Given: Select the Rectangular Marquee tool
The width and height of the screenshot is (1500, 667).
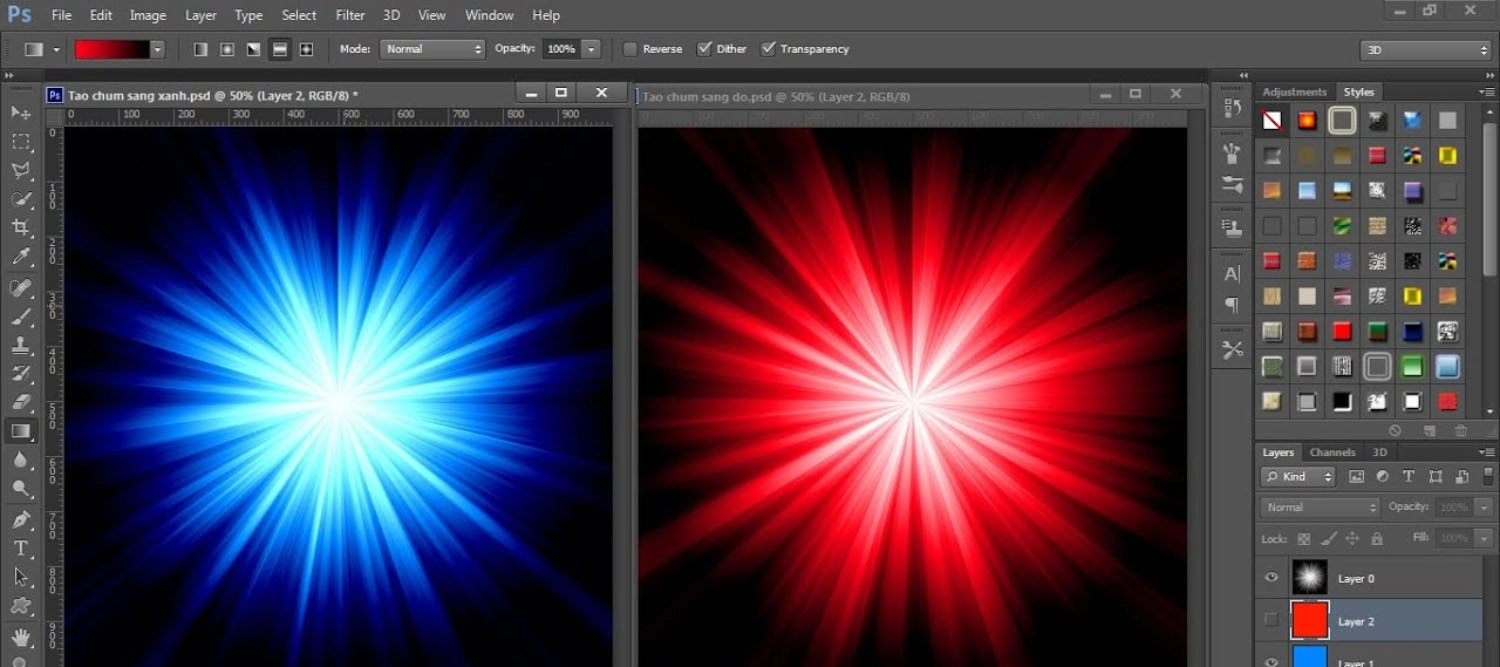Looking at the screenshot, I should coord(21,141).
